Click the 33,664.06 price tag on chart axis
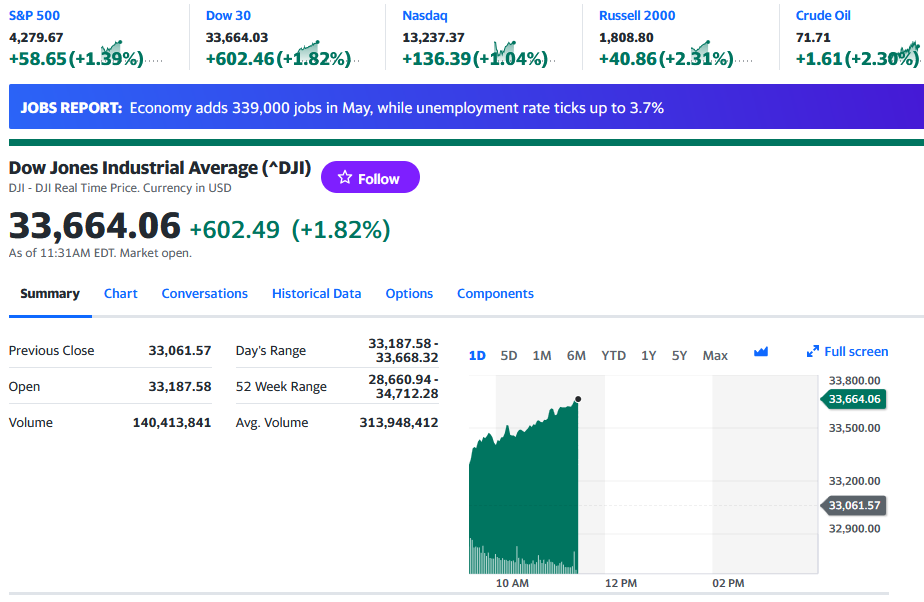Screen dimensions: 924x602 click(x=853, y=399)
